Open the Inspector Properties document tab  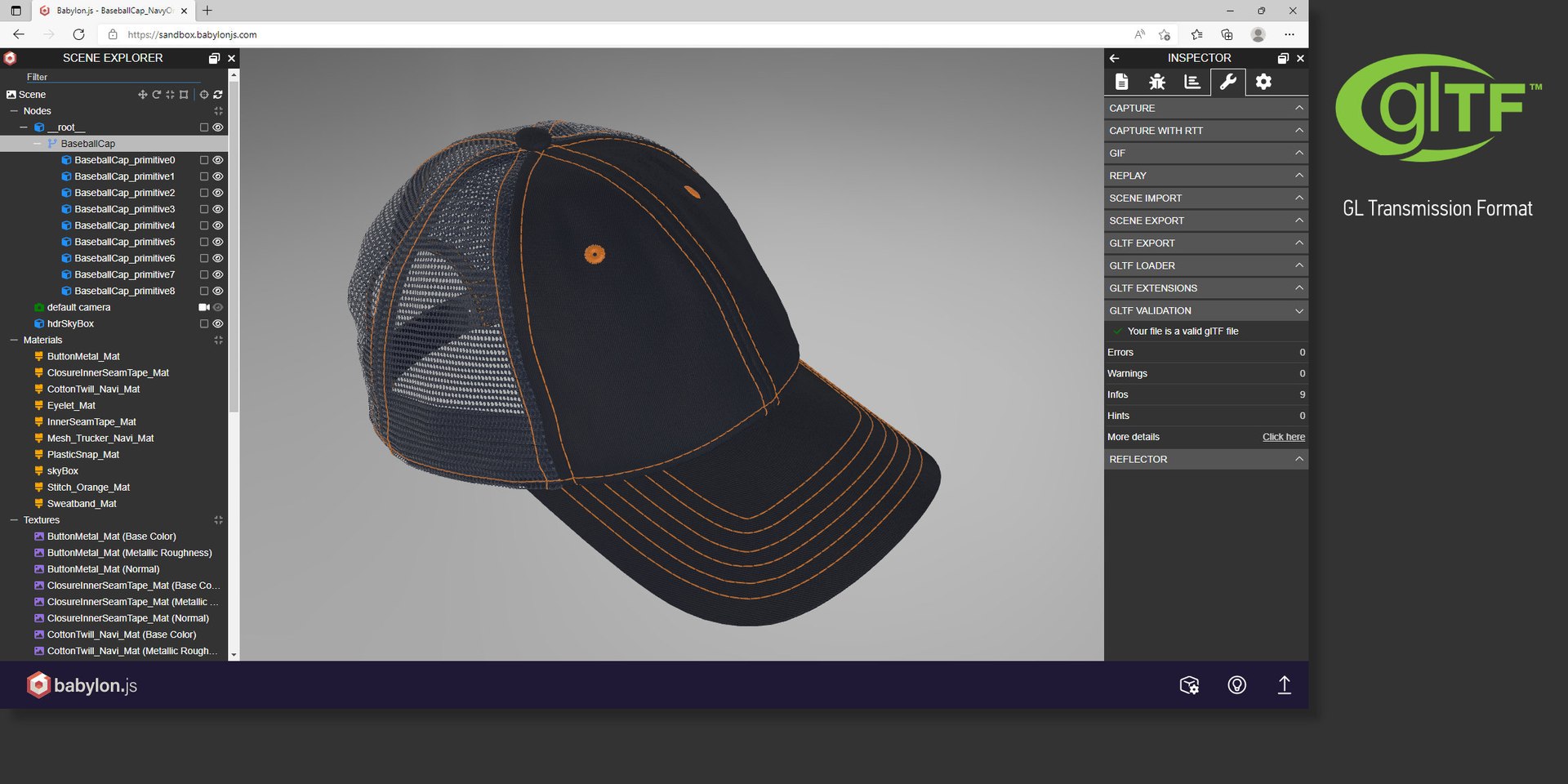click(x=1122, y=82)
